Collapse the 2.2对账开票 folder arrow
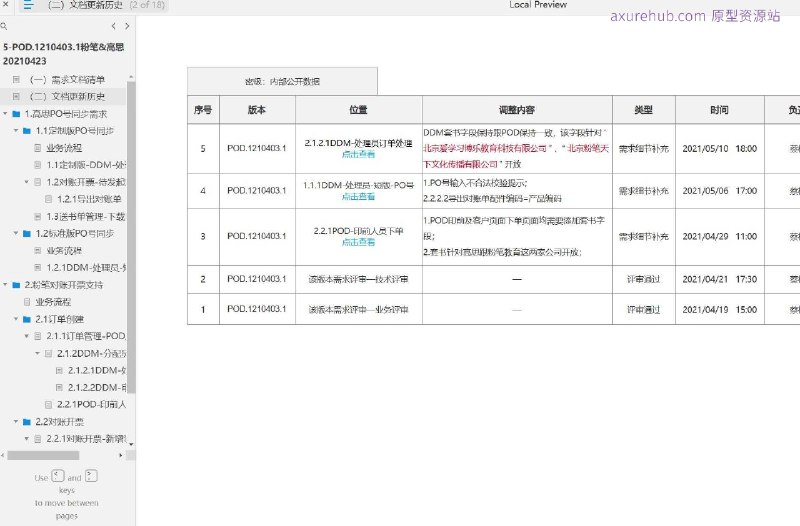The width and height of the screenshot is (800, 526). point(16,422)
